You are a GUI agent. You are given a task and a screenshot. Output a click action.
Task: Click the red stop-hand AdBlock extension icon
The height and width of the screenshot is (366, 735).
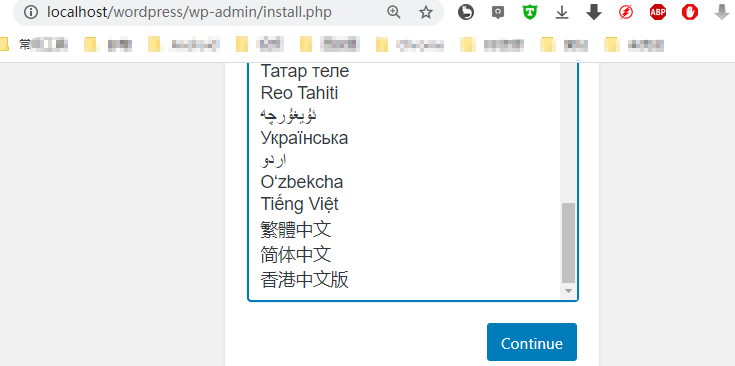[690, 13]
